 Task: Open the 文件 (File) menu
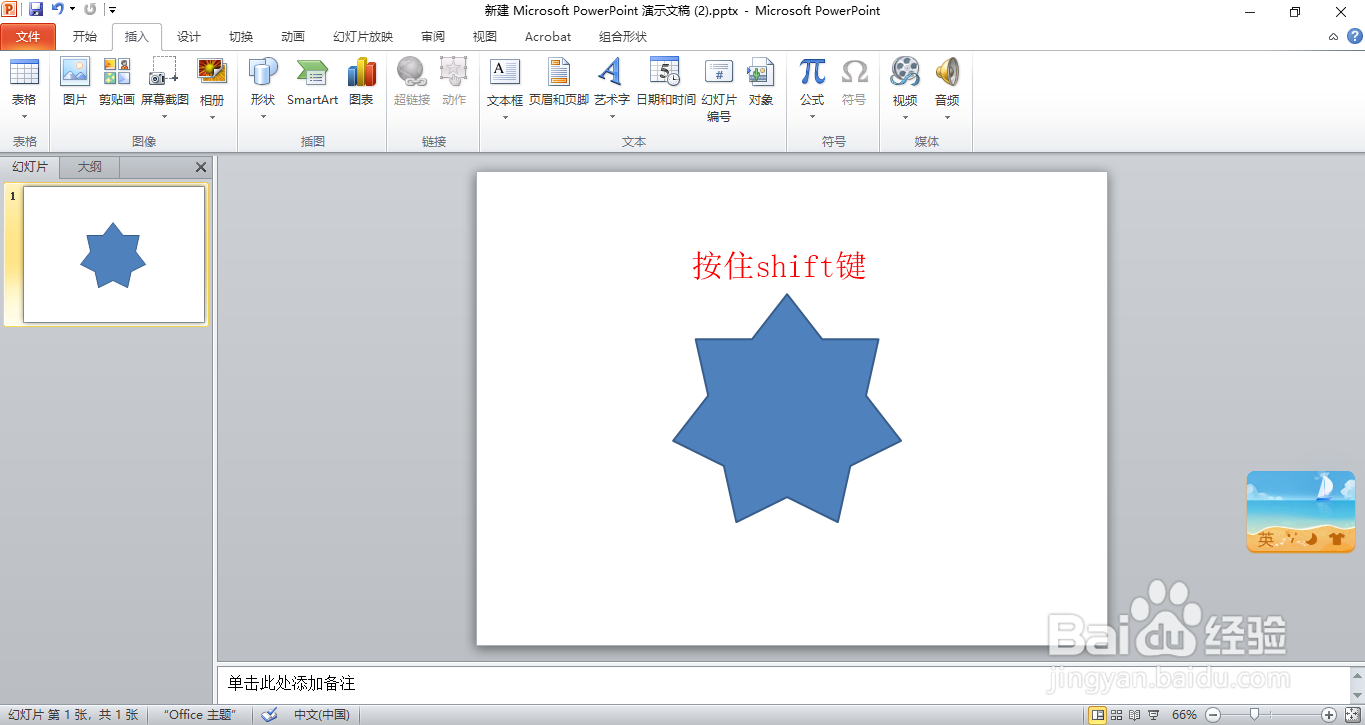pos(28,36)
